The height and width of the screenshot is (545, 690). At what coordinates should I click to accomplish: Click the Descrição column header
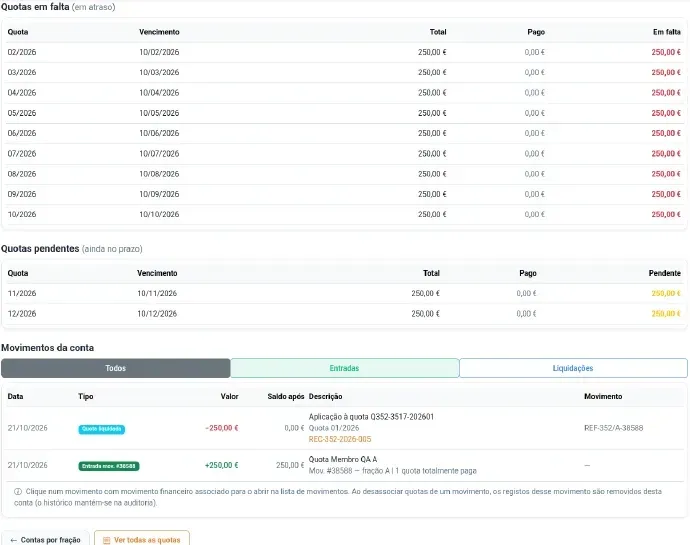pos(326,397)
